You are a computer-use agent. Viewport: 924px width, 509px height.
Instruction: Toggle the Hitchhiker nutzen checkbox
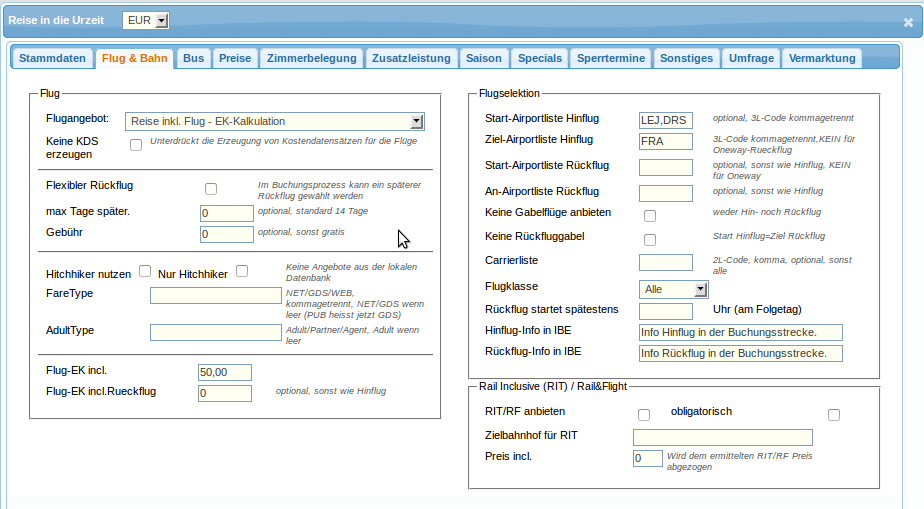(145, 271)
